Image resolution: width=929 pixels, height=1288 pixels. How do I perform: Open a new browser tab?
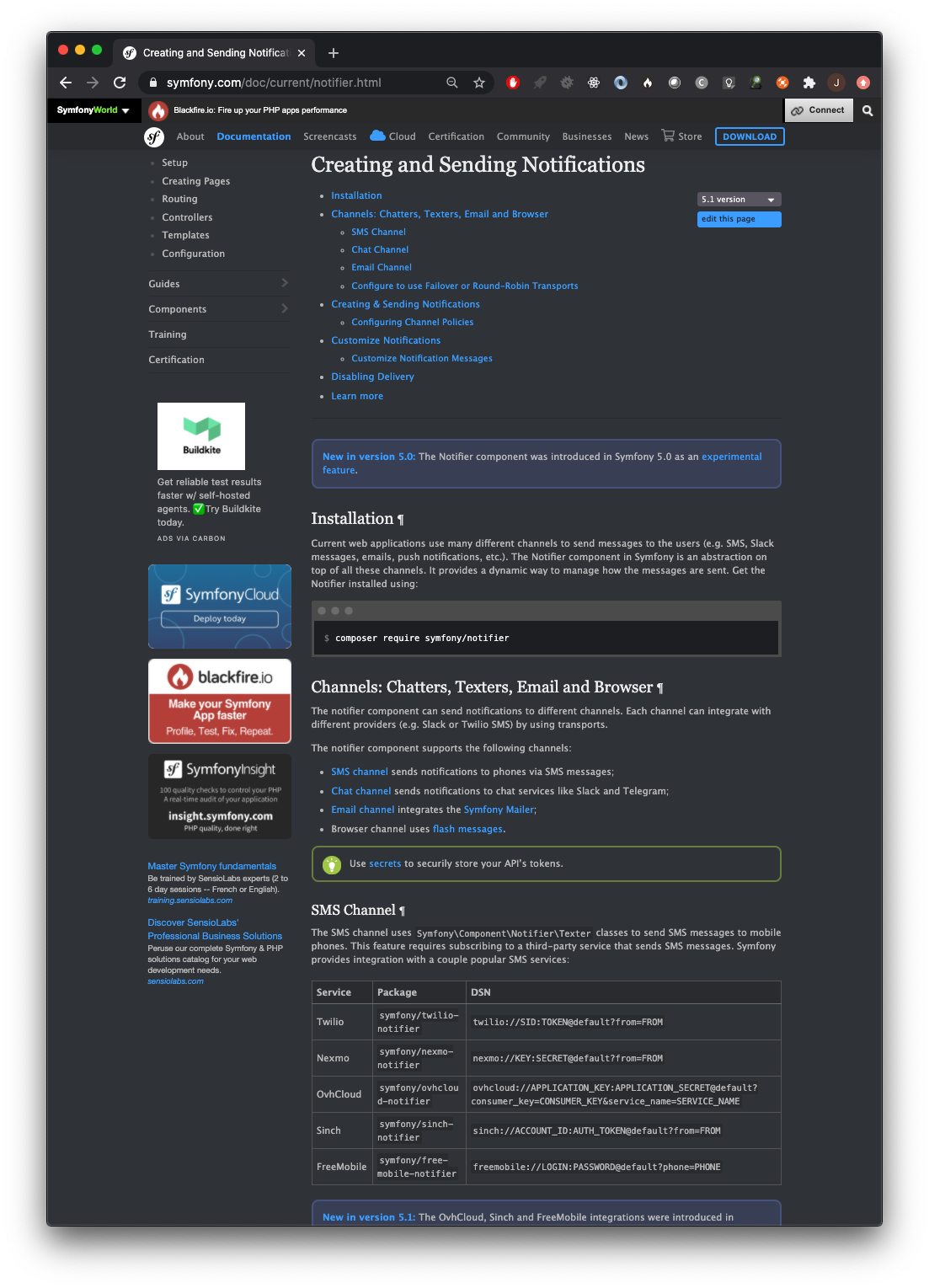(x=334, y=53)
